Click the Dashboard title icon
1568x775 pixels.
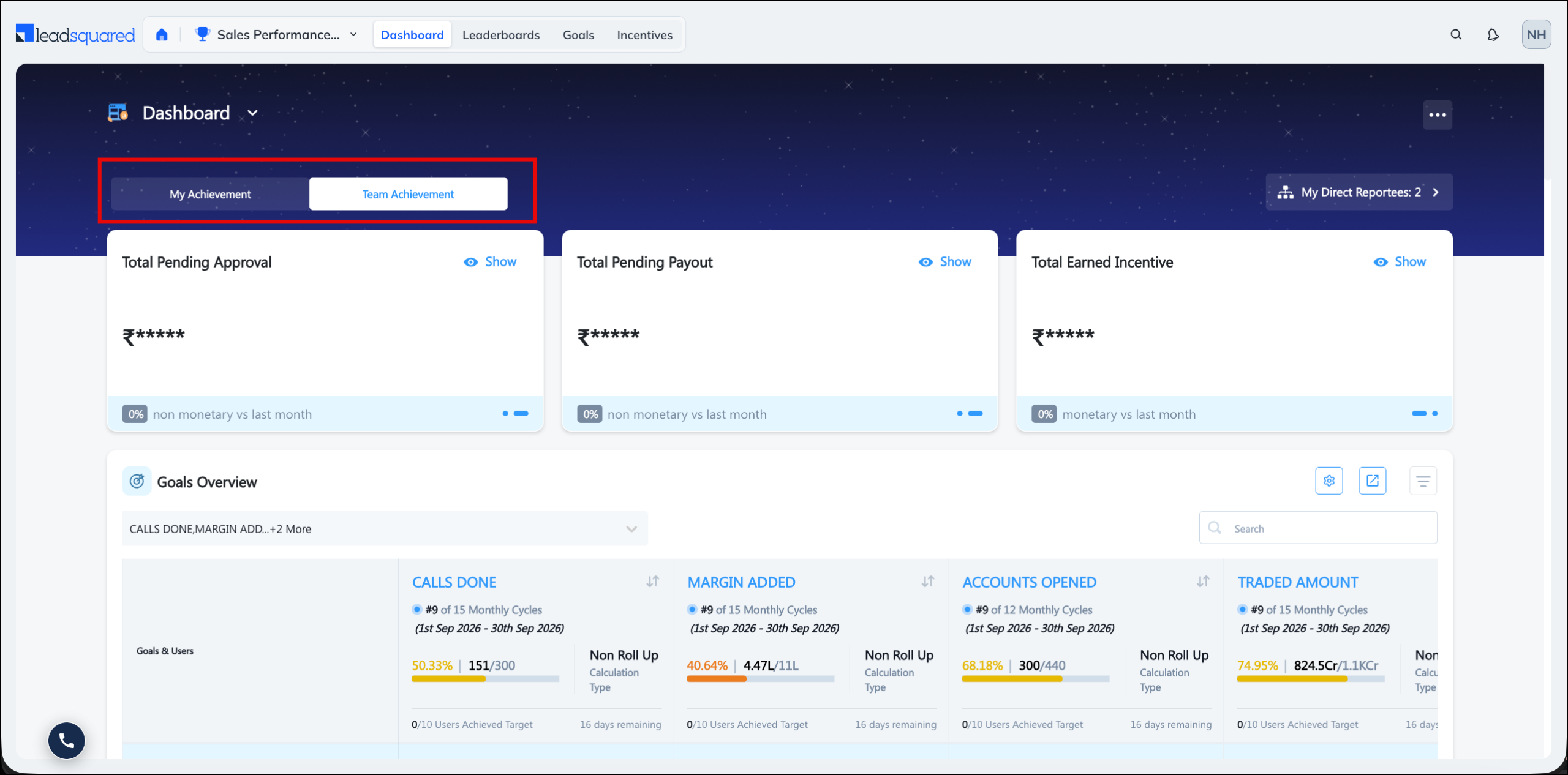point(118,113)
